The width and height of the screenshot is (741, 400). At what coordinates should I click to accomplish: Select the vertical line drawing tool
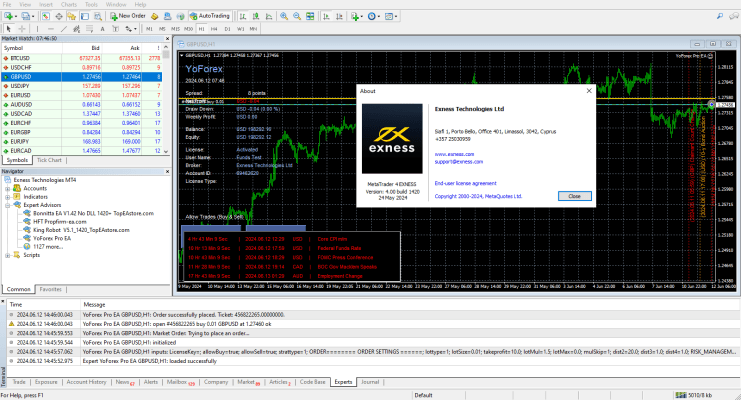tap(37, 29)
